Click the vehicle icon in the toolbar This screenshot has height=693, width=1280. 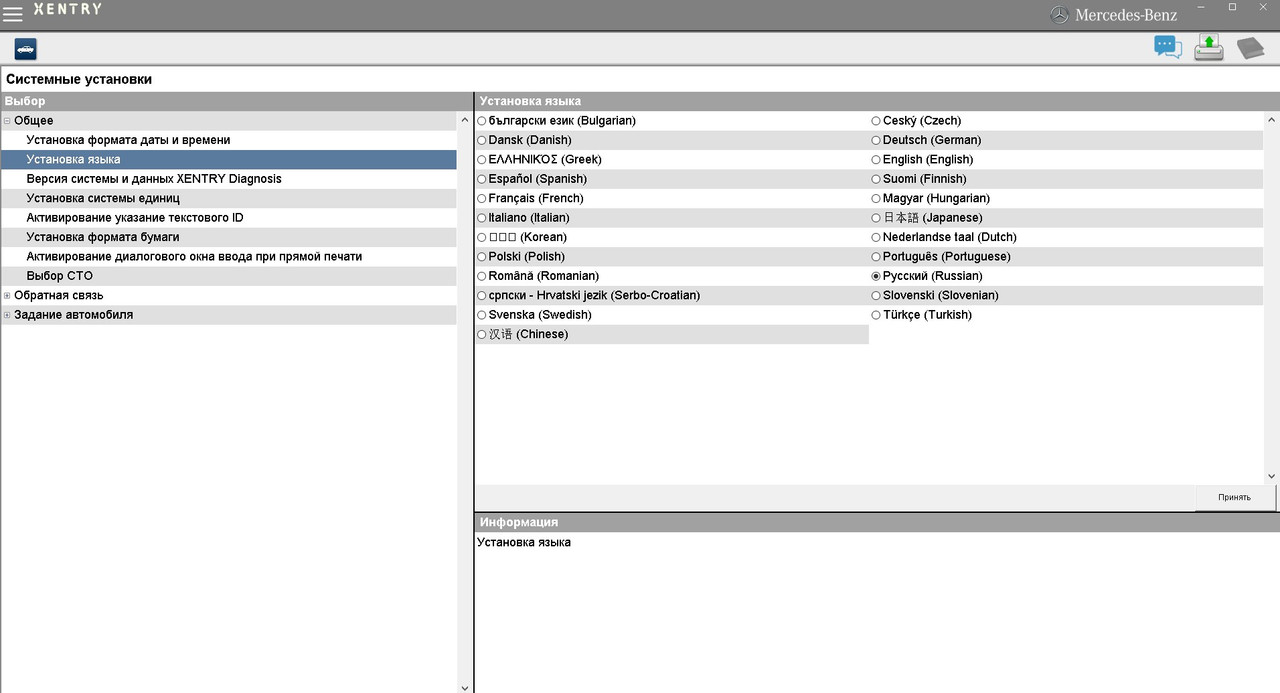click(26, 49)
